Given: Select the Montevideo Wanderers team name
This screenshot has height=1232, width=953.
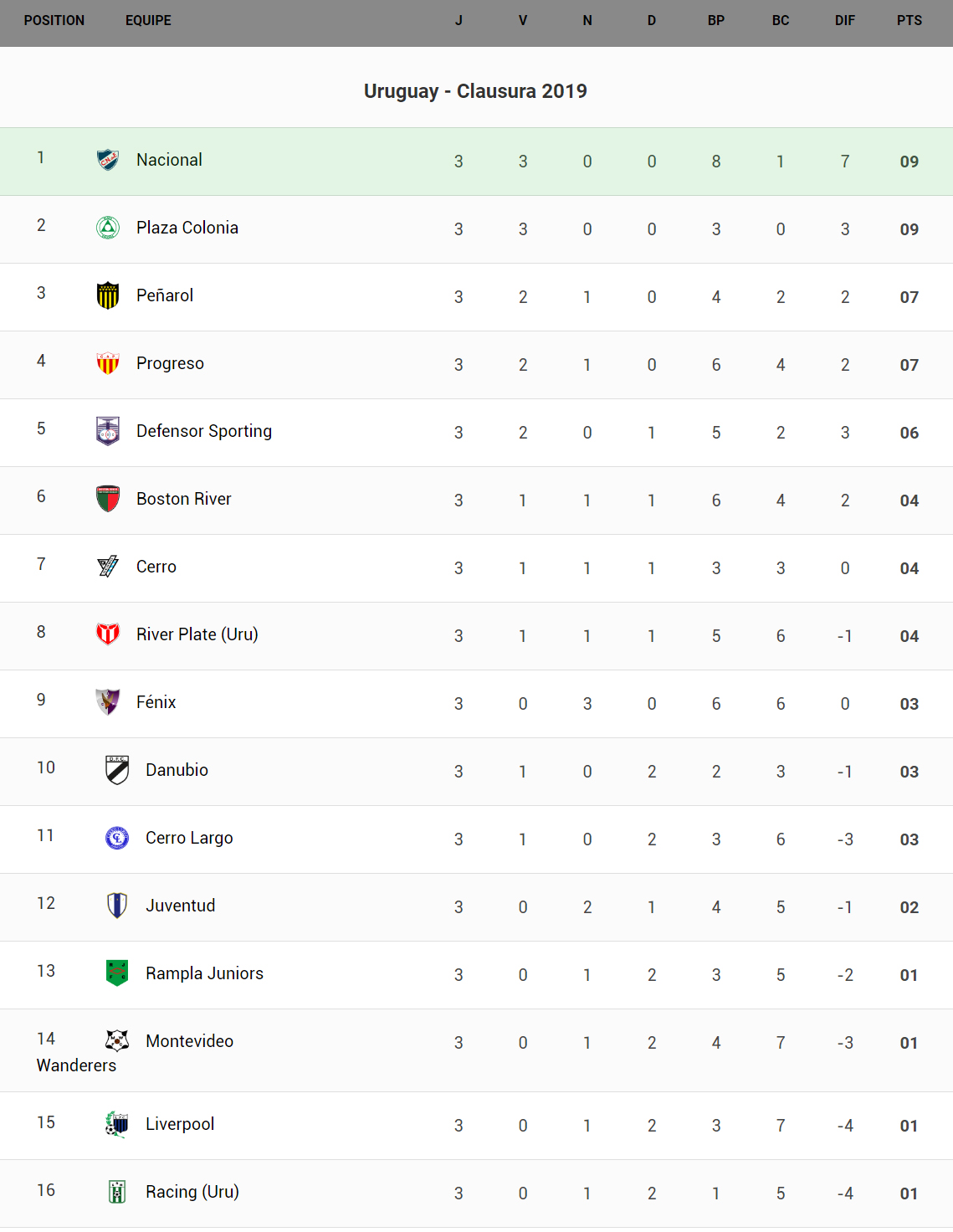Looking at the screenshot, I should point(189,1041).
